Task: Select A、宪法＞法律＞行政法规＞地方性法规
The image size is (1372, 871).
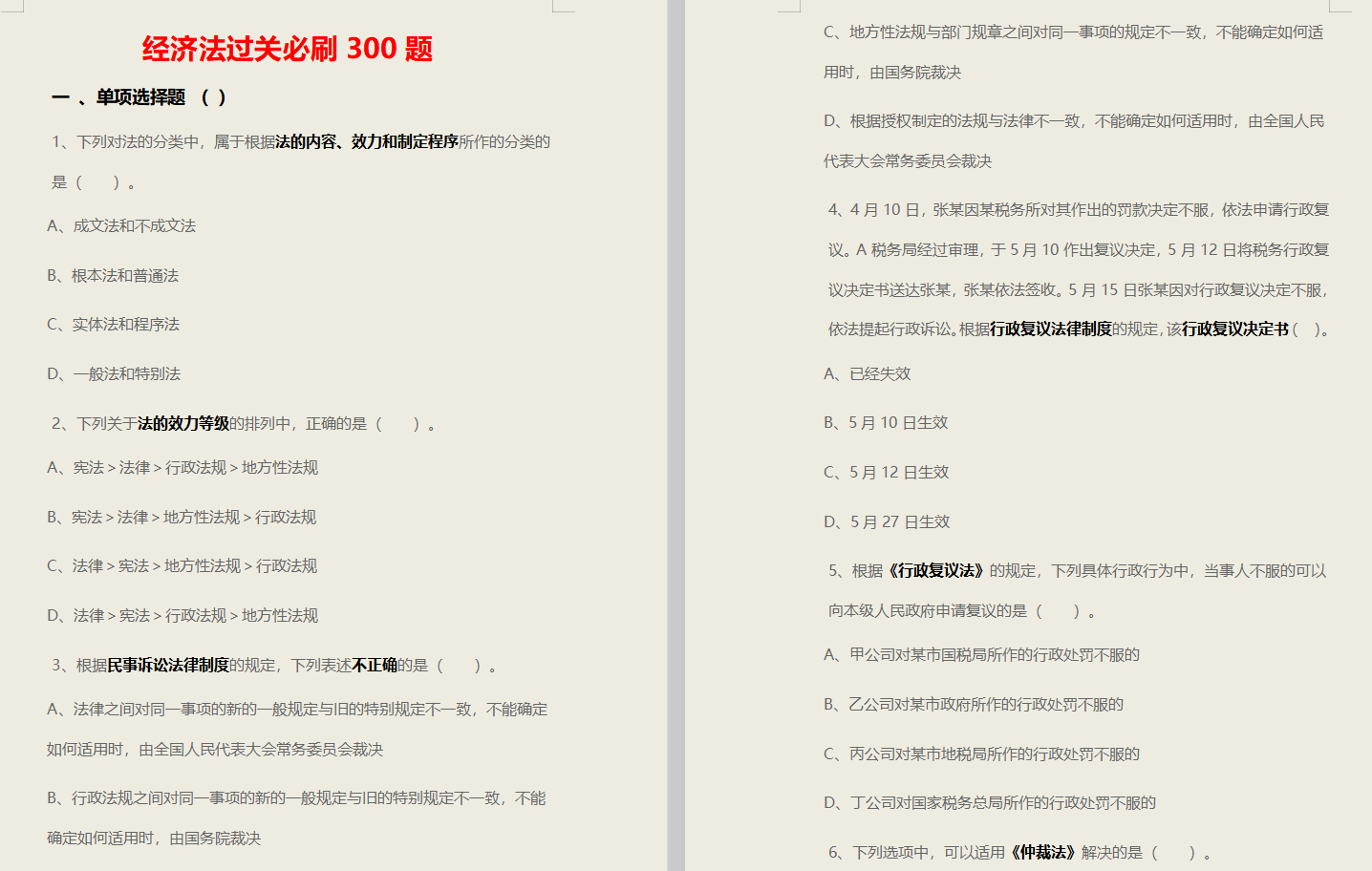Action: (x=182, y=468)
